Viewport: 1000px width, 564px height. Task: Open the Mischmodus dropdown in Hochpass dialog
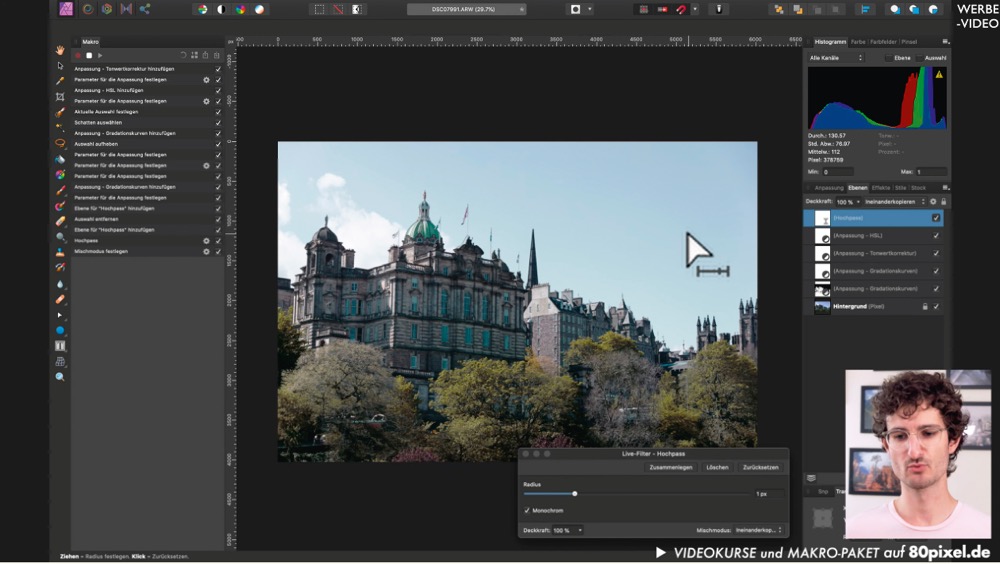759,530
